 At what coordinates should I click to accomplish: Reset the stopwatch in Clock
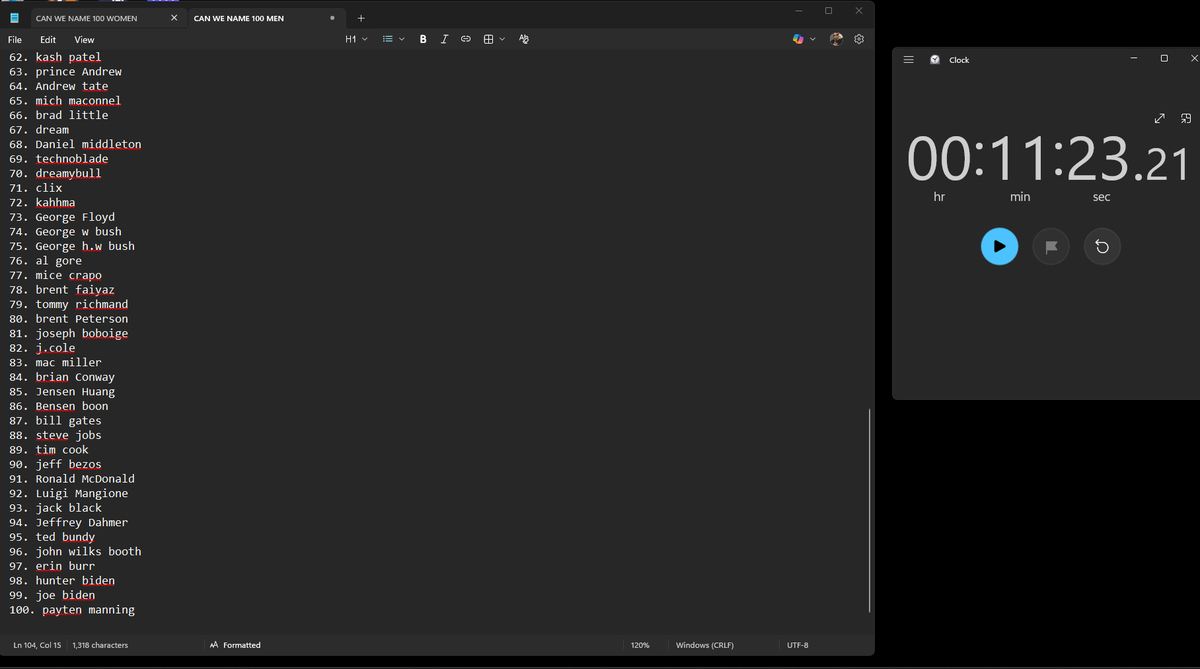[1101, 246]
